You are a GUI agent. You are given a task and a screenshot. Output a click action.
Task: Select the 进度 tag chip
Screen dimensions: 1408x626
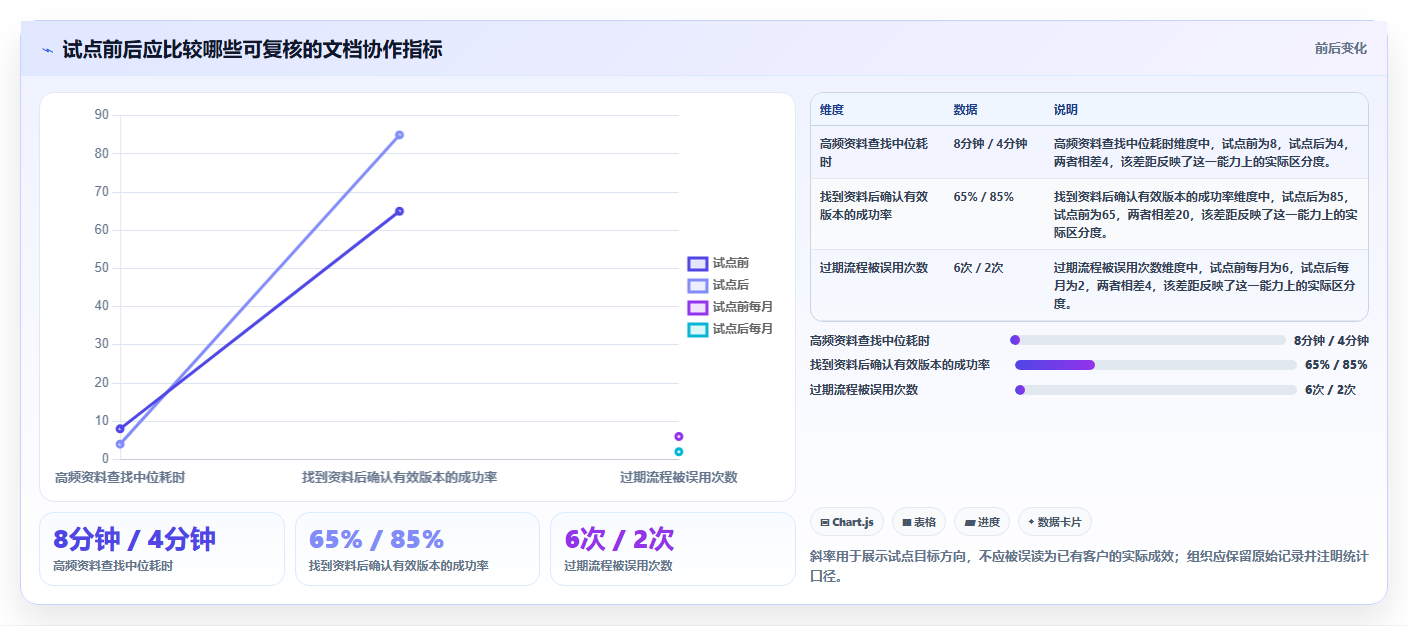982,522
